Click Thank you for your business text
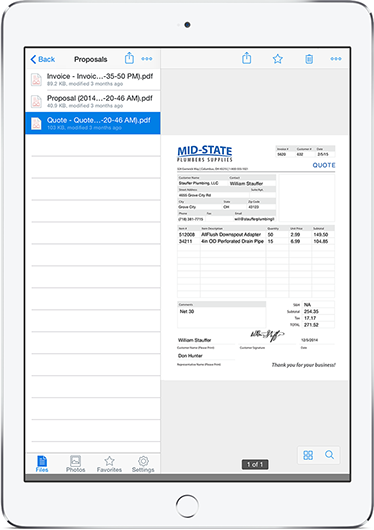 (304, 365)
